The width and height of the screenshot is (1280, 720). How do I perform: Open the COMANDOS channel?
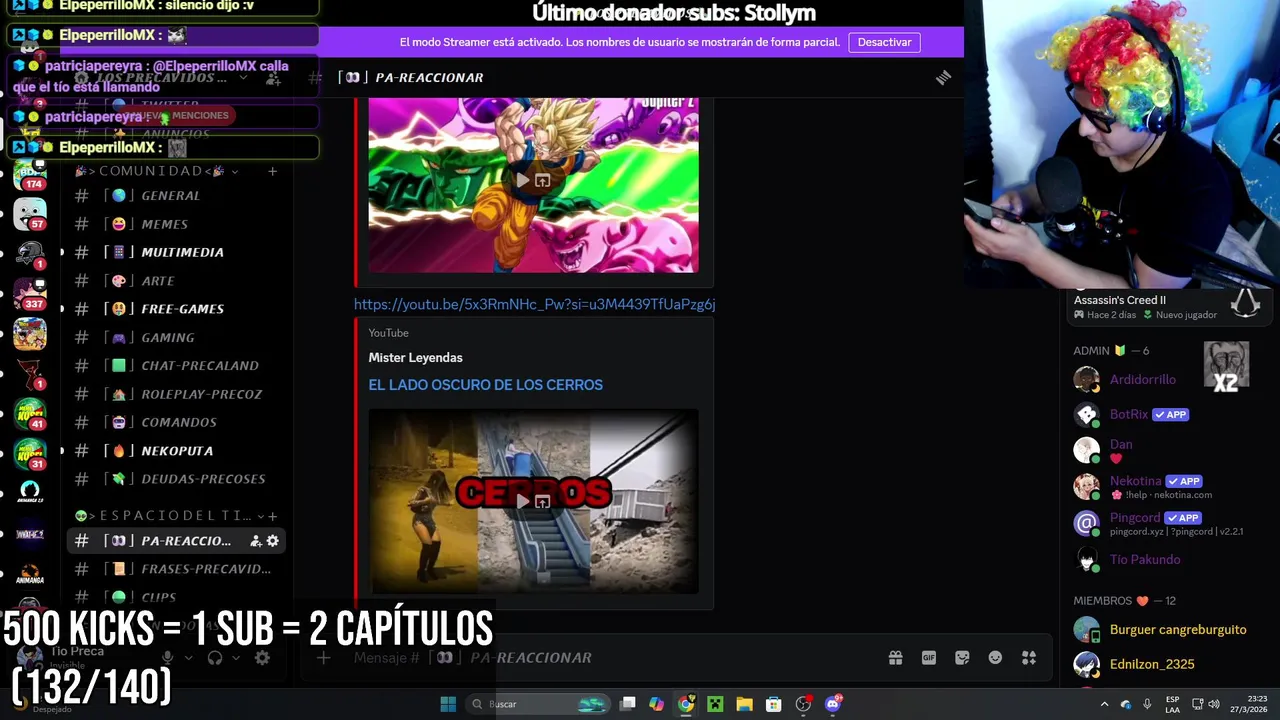click(177, 422)
